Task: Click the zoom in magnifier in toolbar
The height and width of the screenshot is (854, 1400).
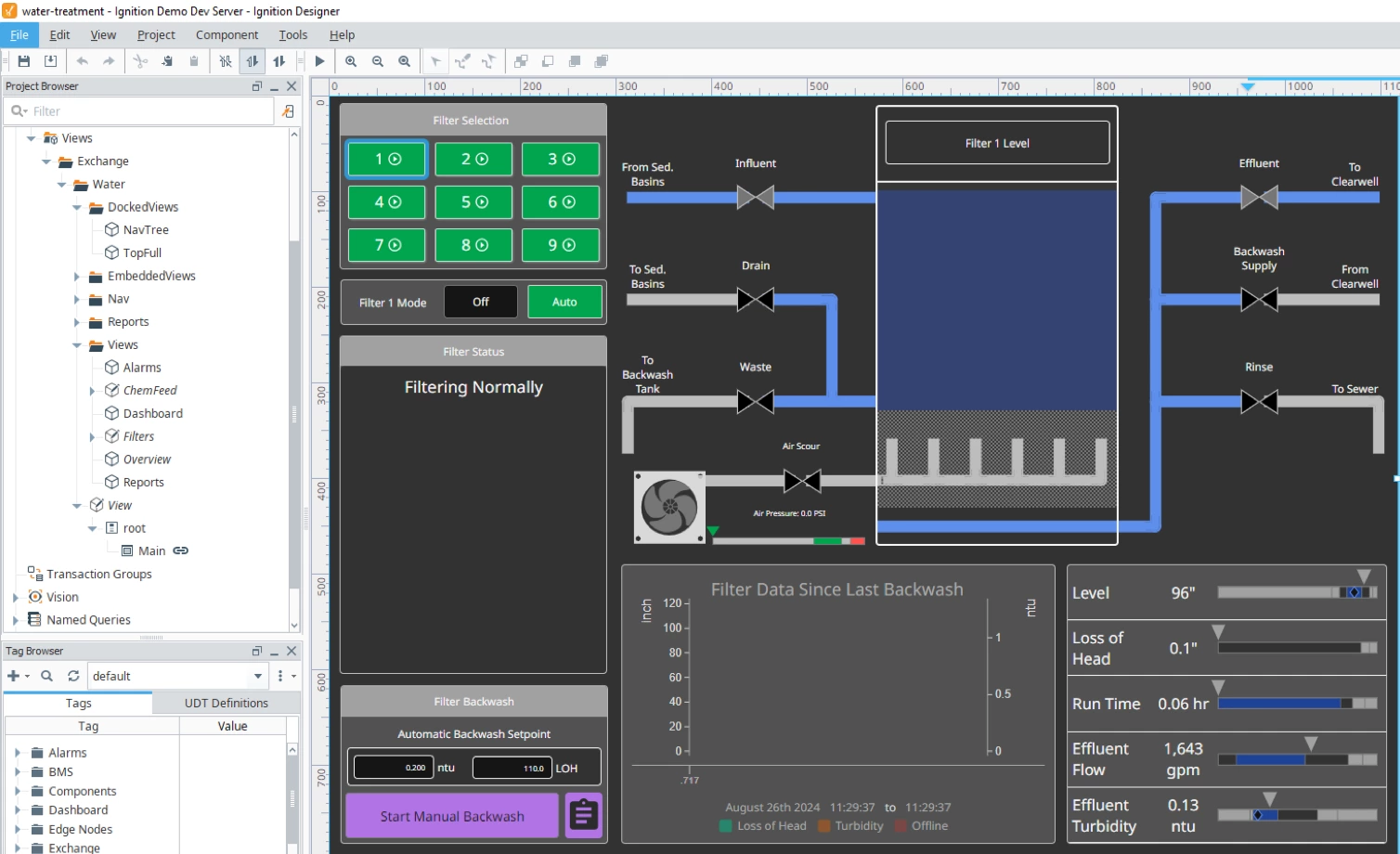Action: (351, 61)
